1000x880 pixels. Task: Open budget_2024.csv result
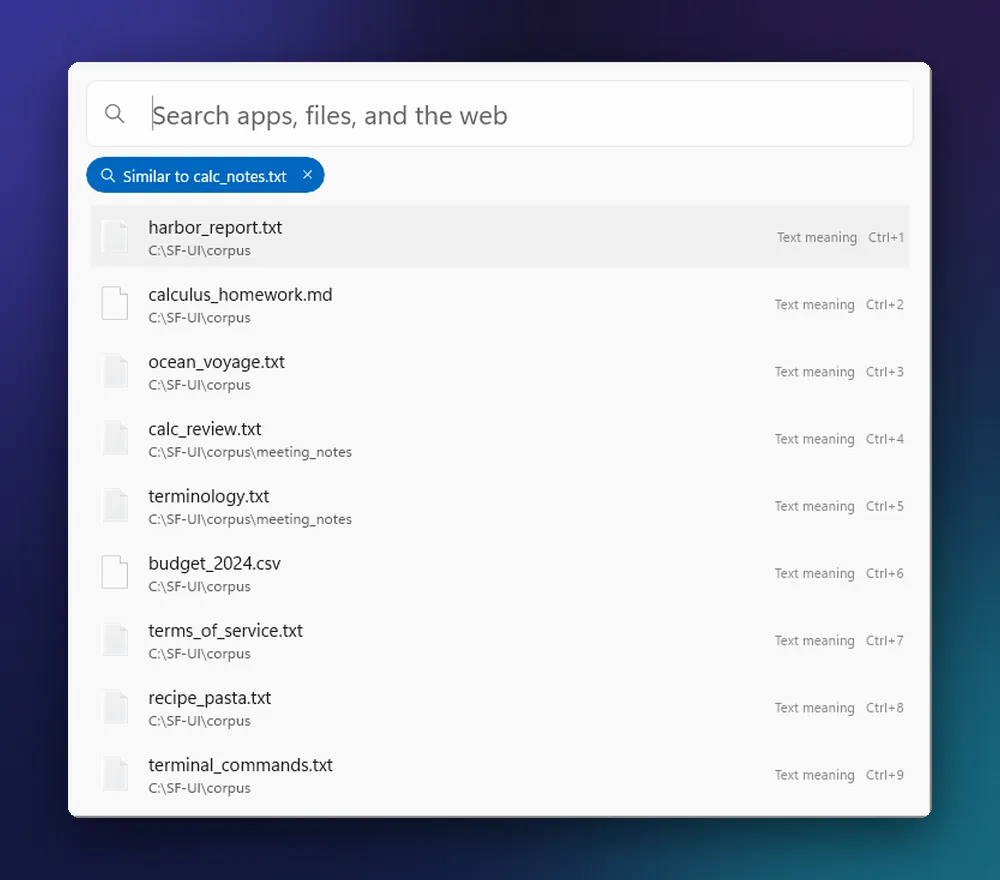[x=499, y=573]
